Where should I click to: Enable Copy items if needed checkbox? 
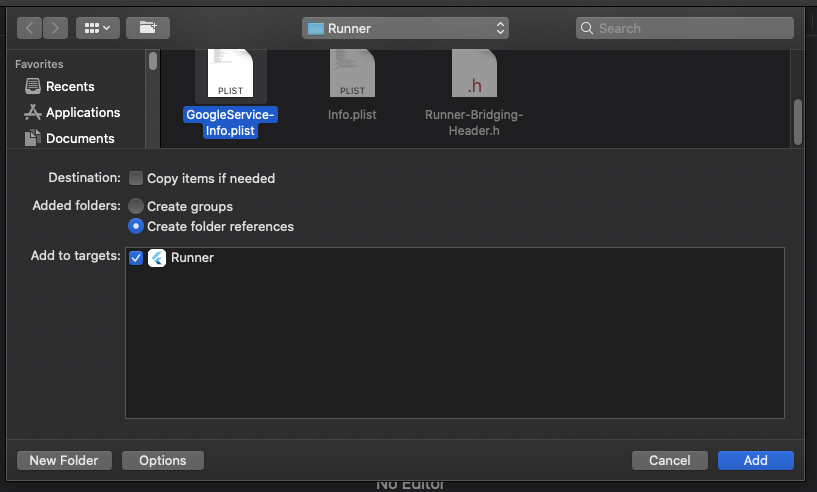136,178
